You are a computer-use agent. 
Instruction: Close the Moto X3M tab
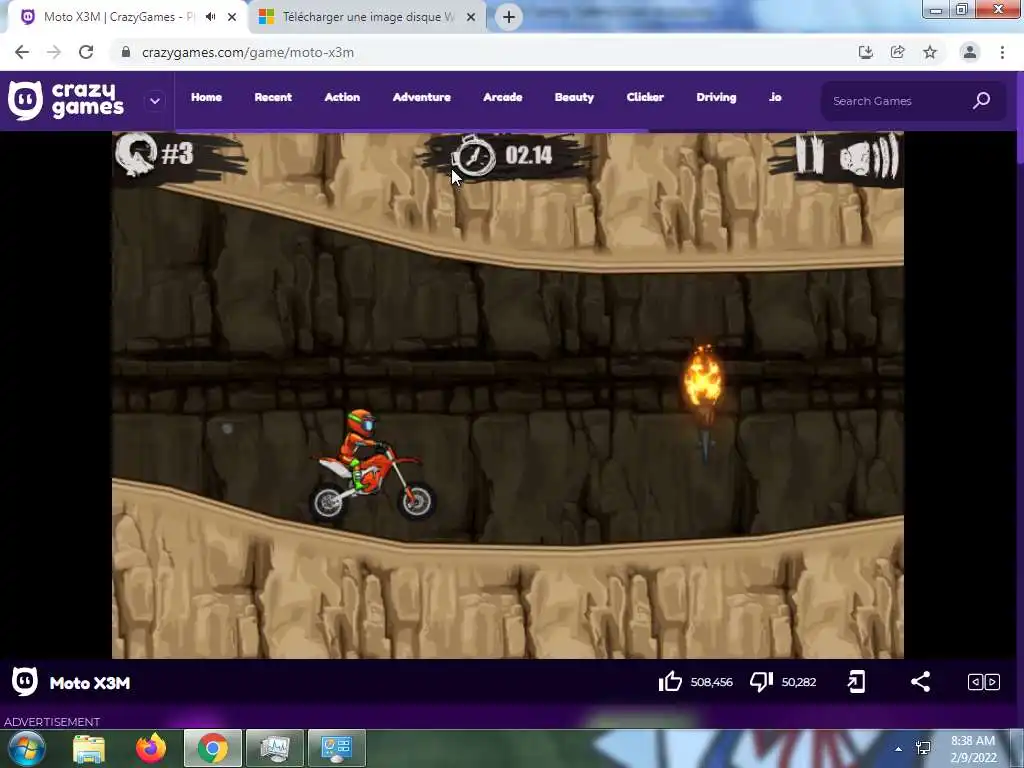[232, 17]
